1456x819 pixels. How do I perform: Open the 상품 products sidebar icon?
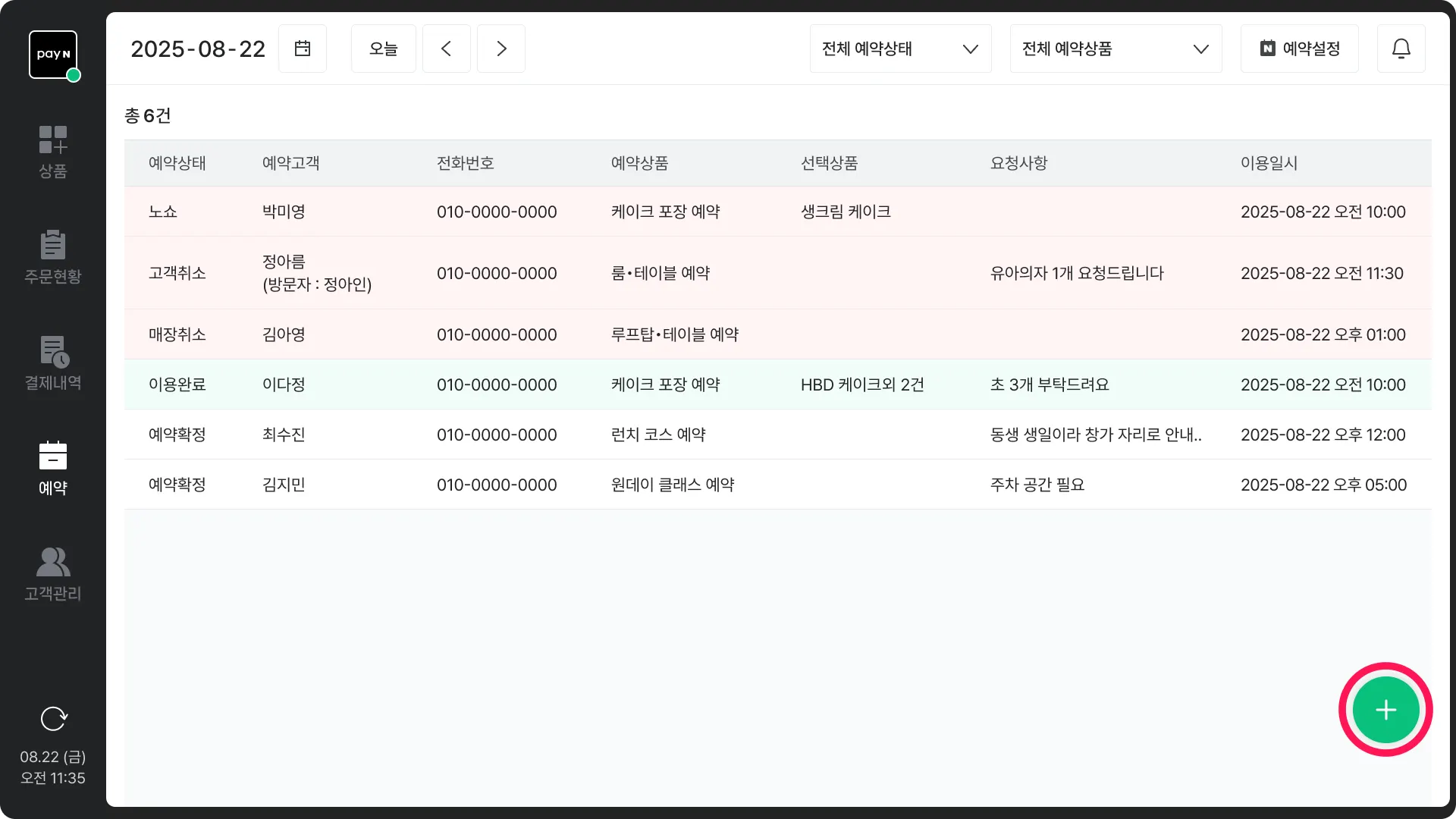[x=53, y=152]
